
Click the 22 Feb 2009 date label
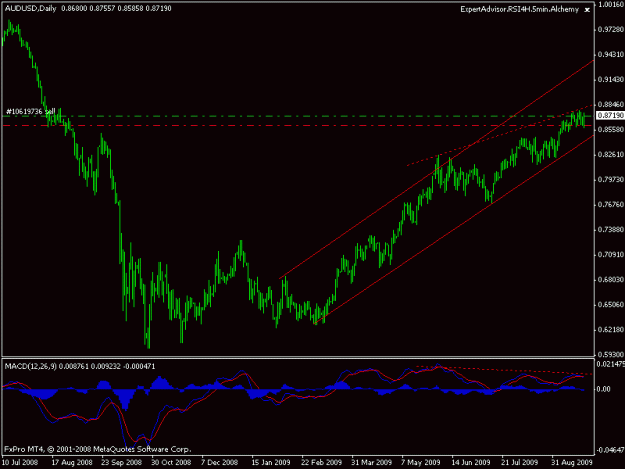point(321,463)
